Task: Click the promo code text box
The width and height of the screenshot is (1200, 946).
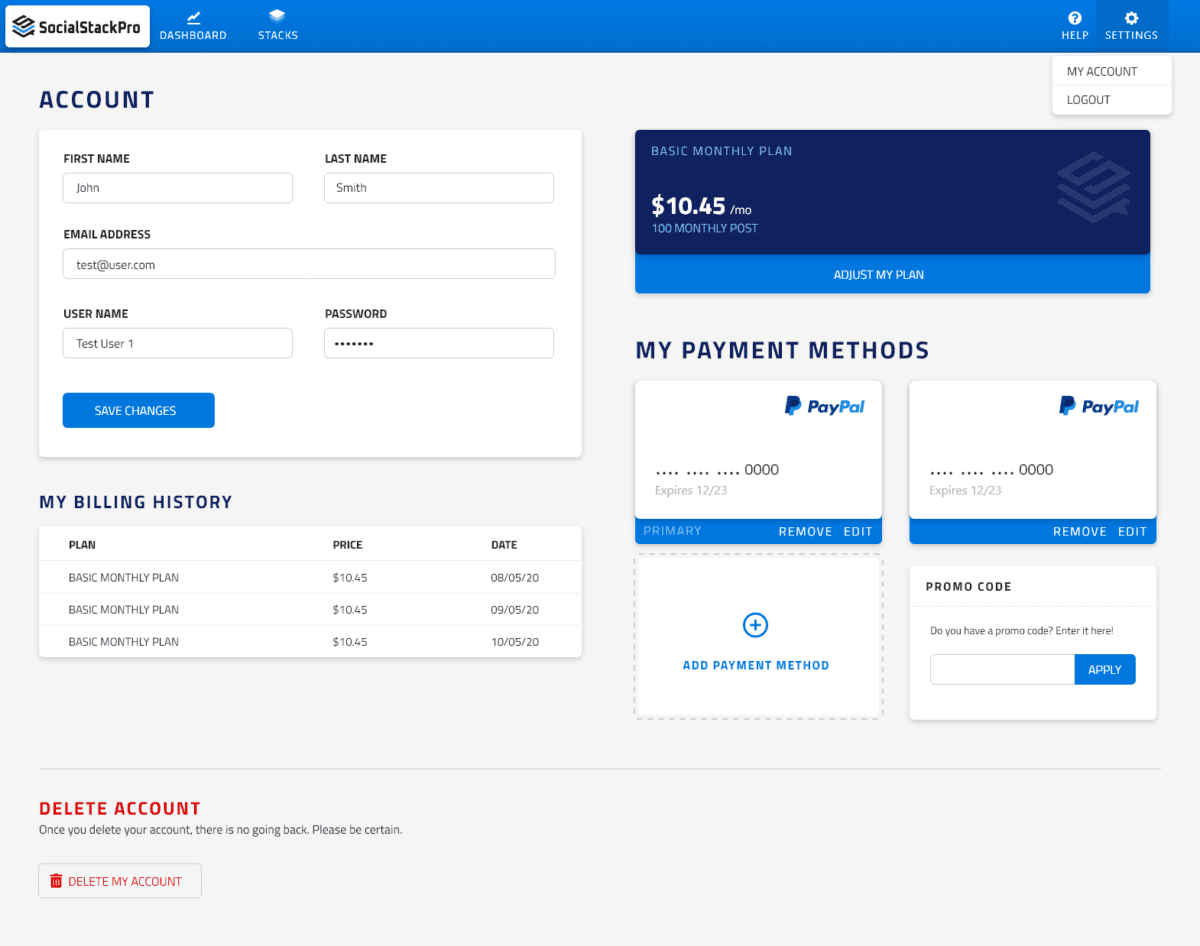Action: pyautogui.click(x=1002, y=670)
